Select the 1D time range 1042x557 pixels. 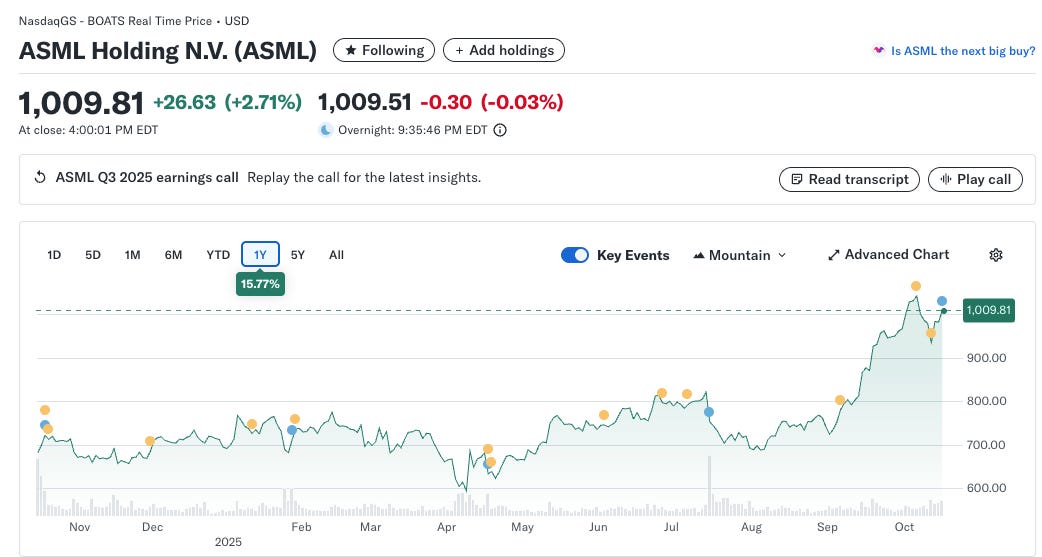pos(54,255)
